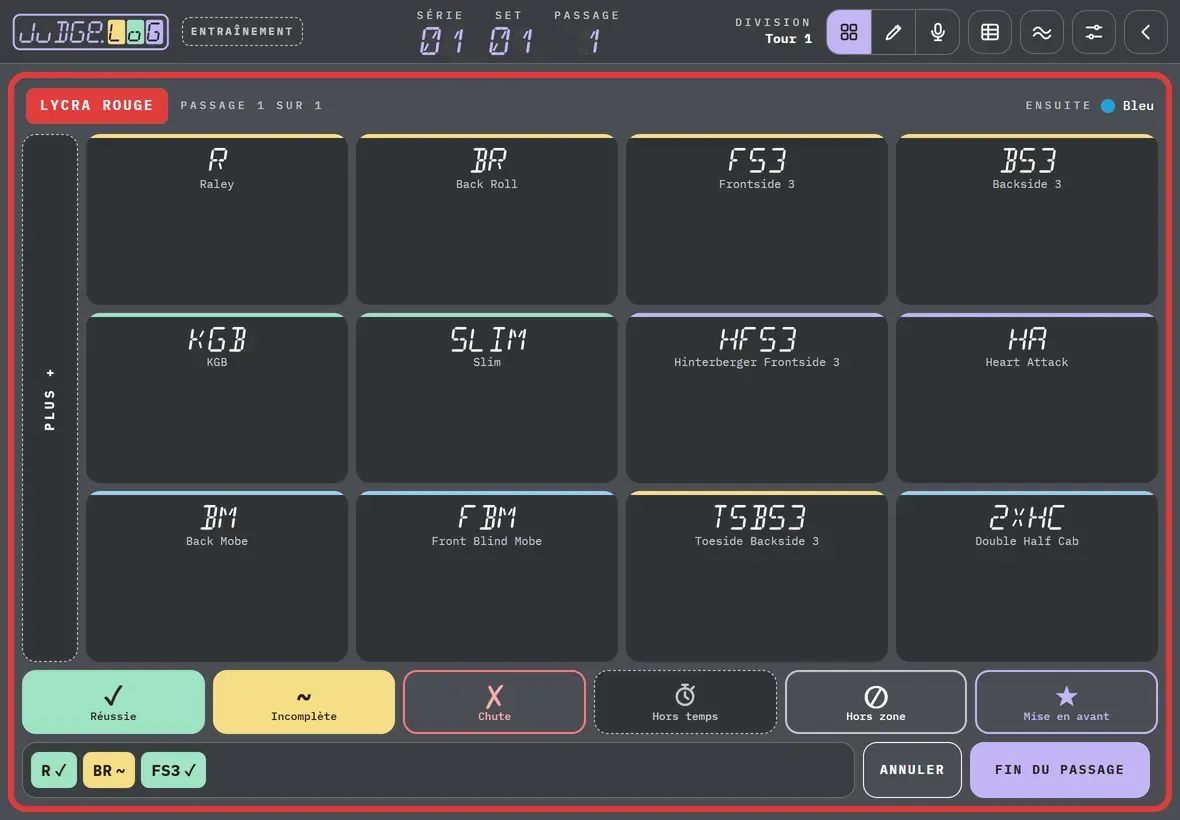Switch to the grid pad view icon

pos(849,32)
